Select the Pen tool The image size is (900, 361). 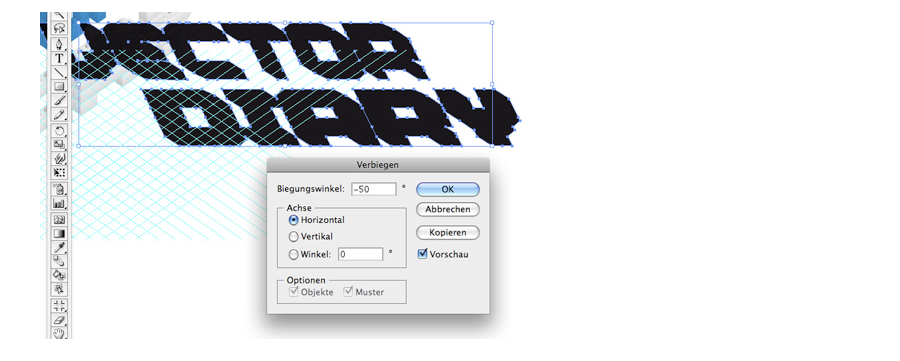pyautogui.click(x=60, y=44)
